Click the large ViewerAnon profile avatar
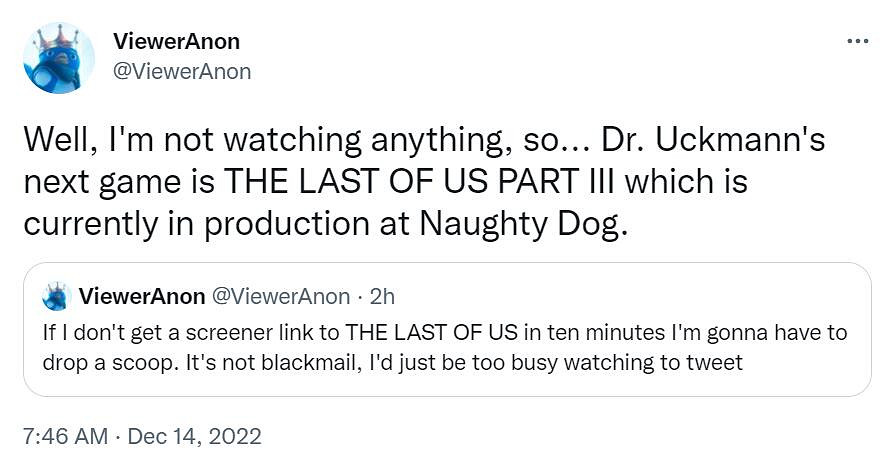This screenshot has width=895, height=469. 59,57
